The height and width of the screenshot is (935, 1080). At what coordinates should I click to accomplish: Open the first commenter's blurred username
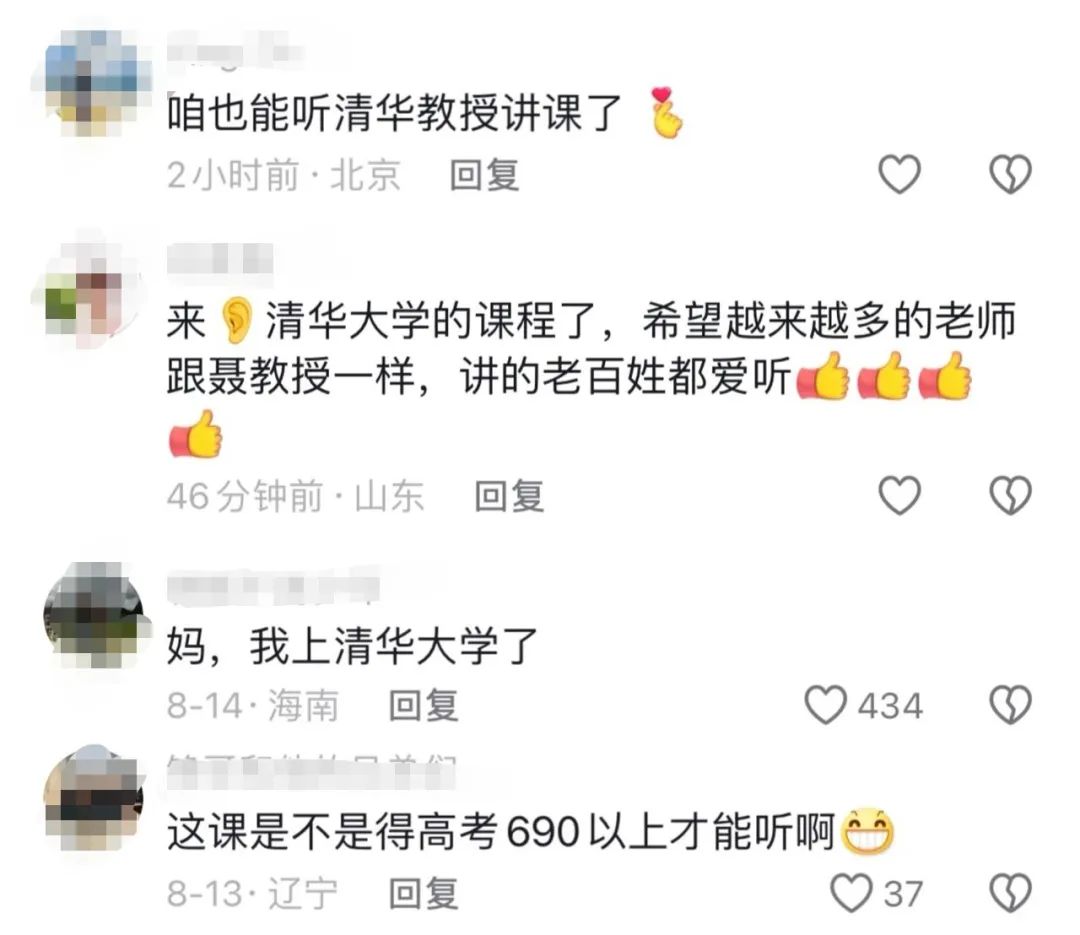[x=234, y=51]
